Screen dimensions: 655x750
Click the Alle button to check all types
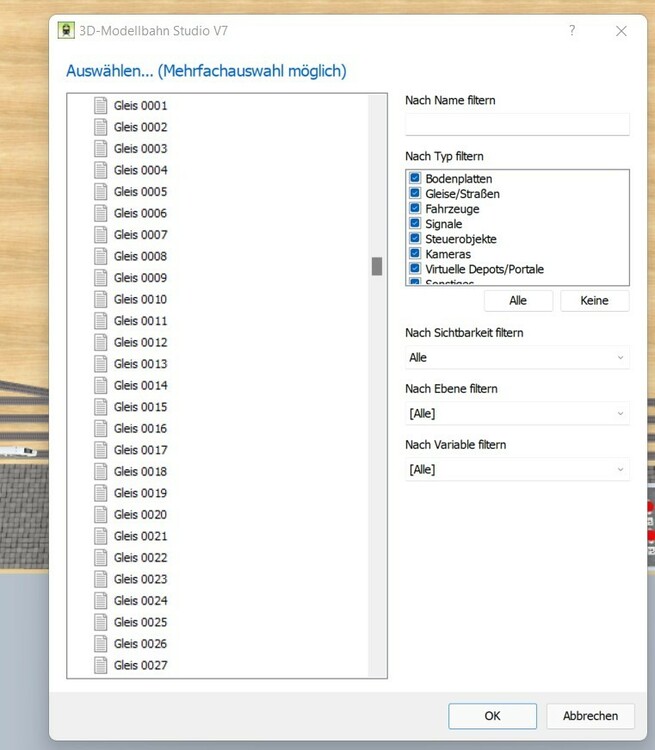pyautogui.click(x=518, y=300)
